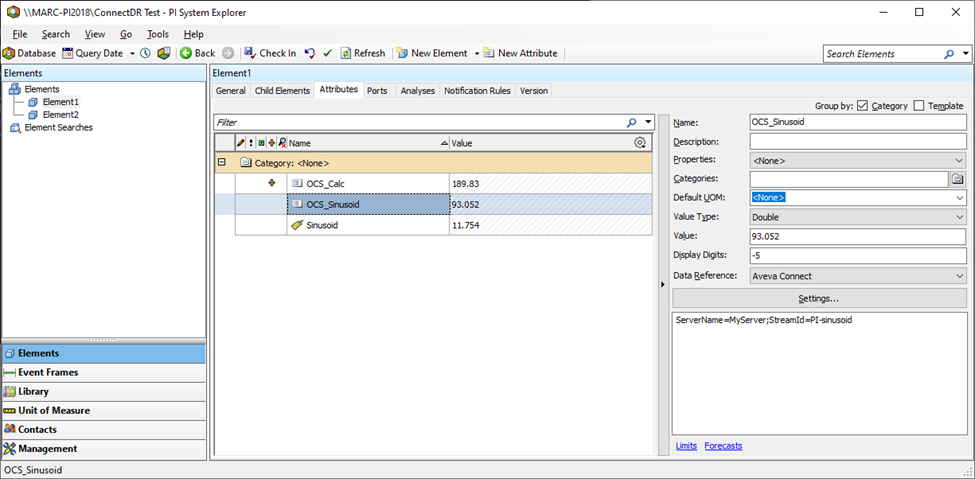Click the Query Date calendar icon
Image resolution: width=975 pixels, height=479 pixels.
pos(67,53)
